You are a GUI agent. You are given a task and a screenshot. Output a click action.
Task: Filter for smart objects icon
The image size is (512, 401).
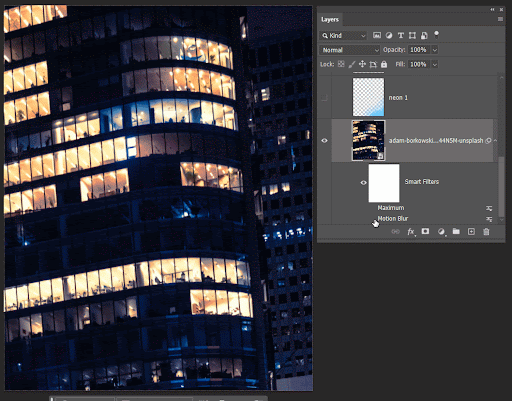tap(424, 35)
